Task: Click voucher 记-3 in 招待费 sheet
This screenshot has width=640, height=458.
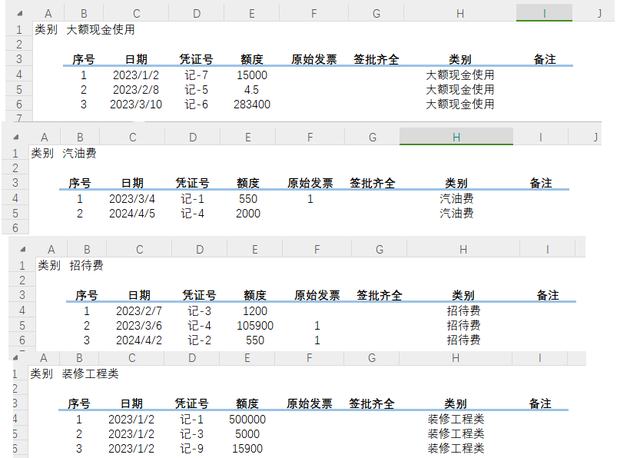Action: click(x=199, y=311)
